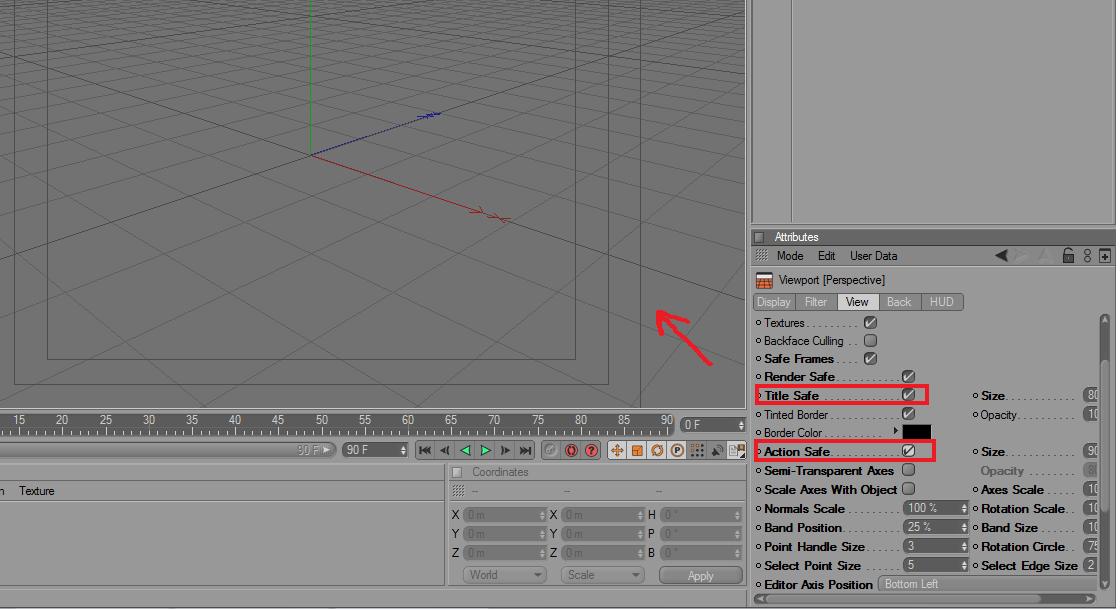The height and width of the screenshot is (610, 1120).
Task: Click the Normals Scale stepper arrows
Action: (x=964, y=509)
